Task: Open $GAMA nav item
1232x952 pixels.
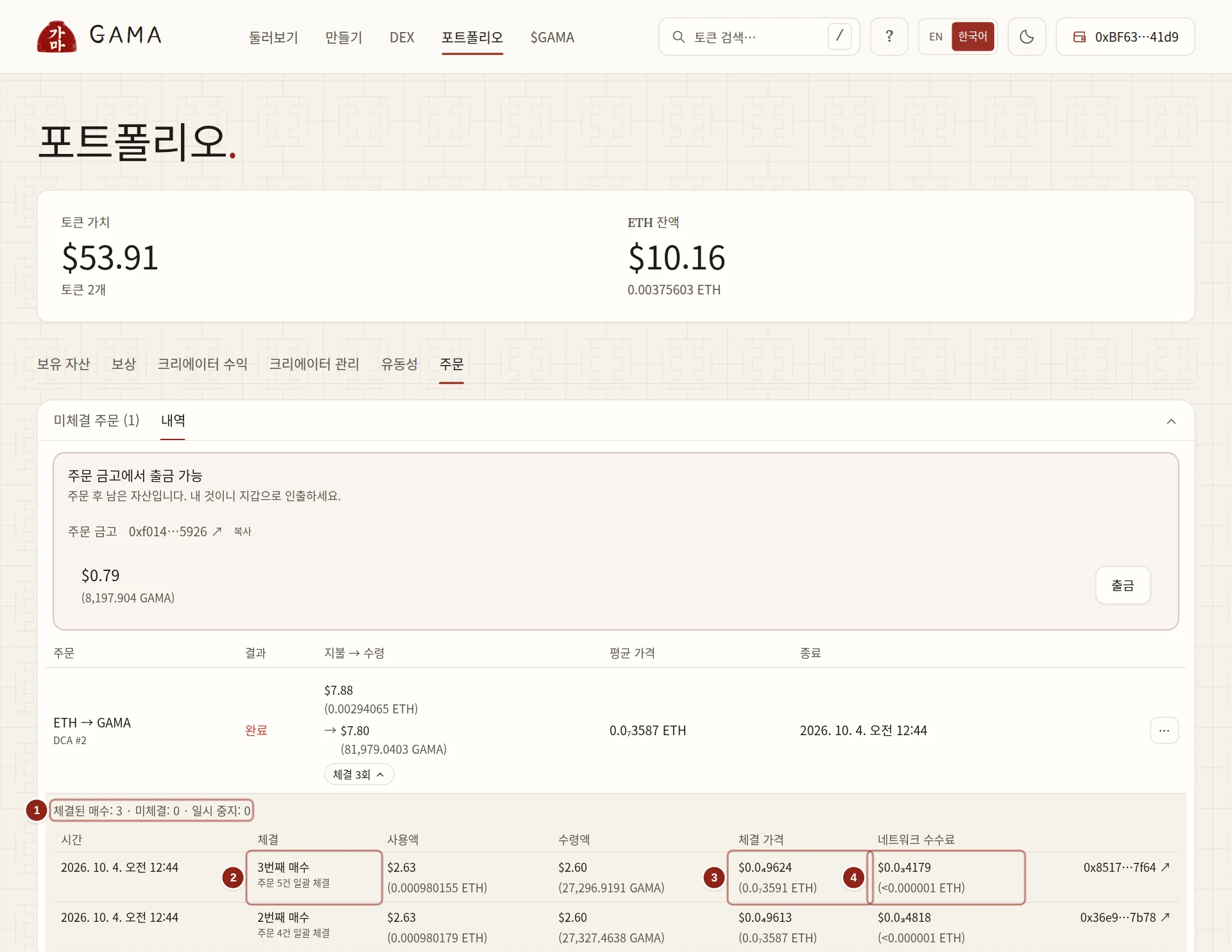Action: (552, 37)
